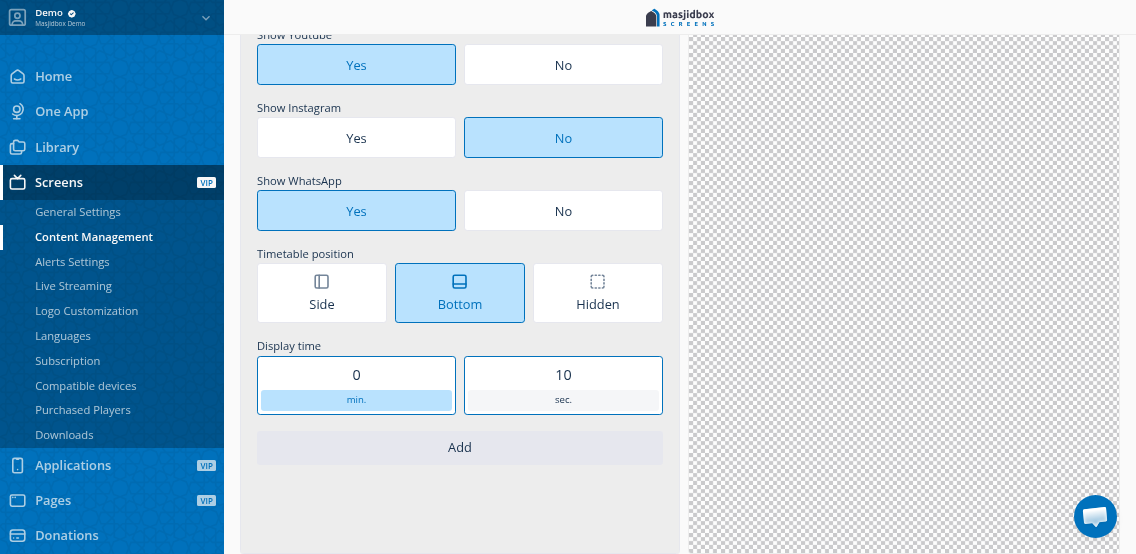Click the Donations card icon
This screenshot has width=1136, height=554.
click(x=17, y=535)
